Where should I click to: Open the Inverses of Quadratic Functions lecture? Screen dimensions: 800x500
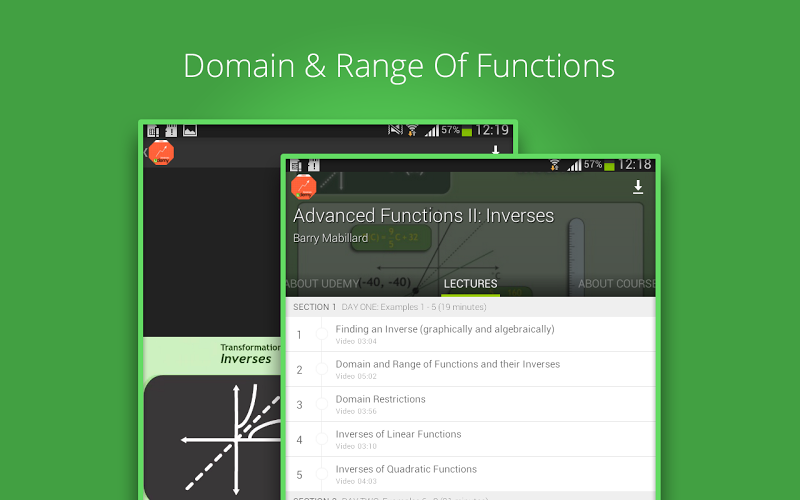(470, 474)
